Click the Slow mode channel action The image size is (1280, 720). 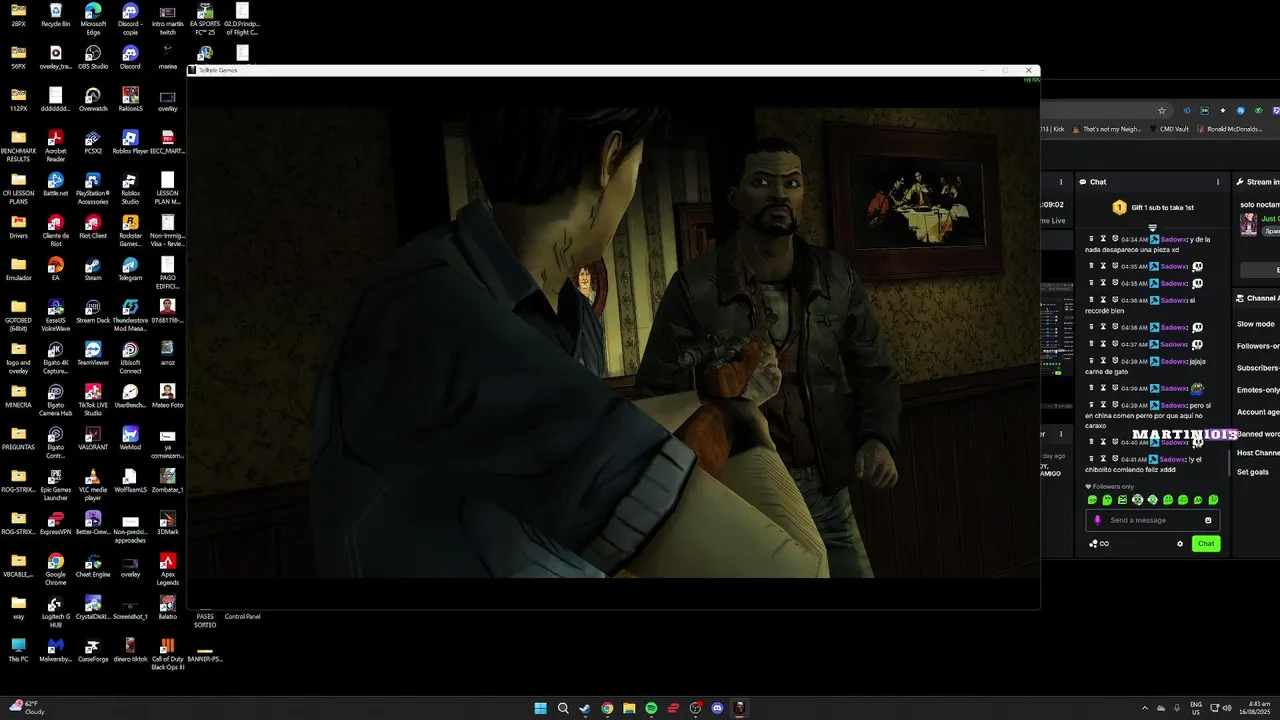(x=1256, y=324)
